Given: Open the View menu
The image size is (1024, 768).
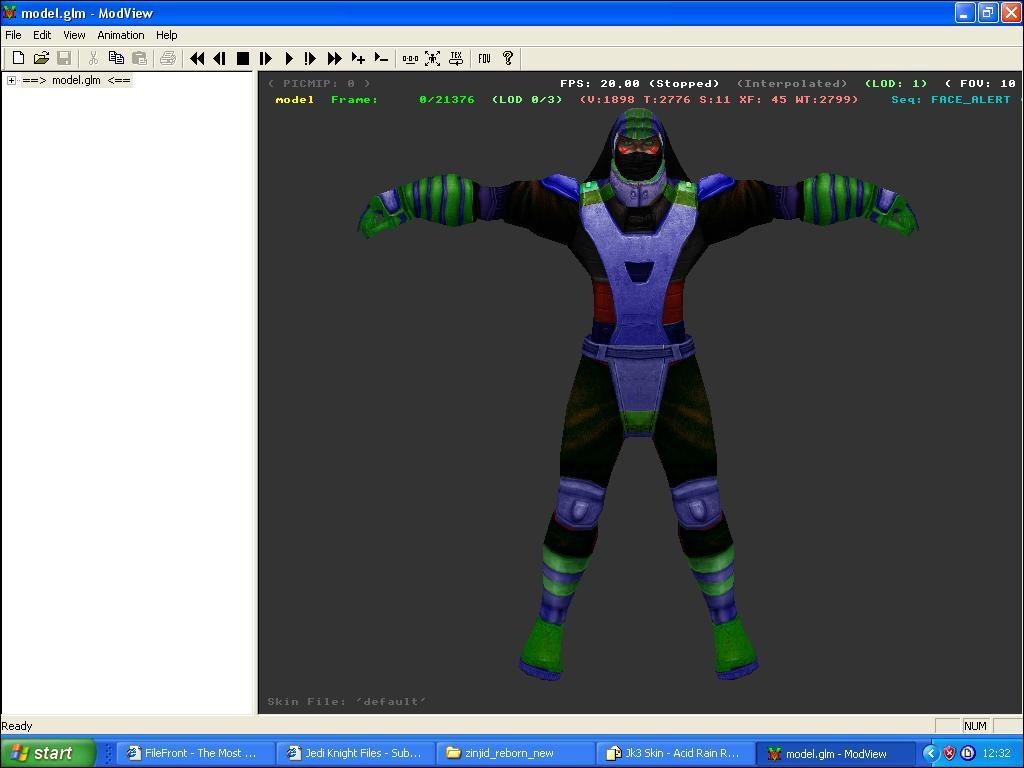Looking at the screenshot, I should click(74, 35).
